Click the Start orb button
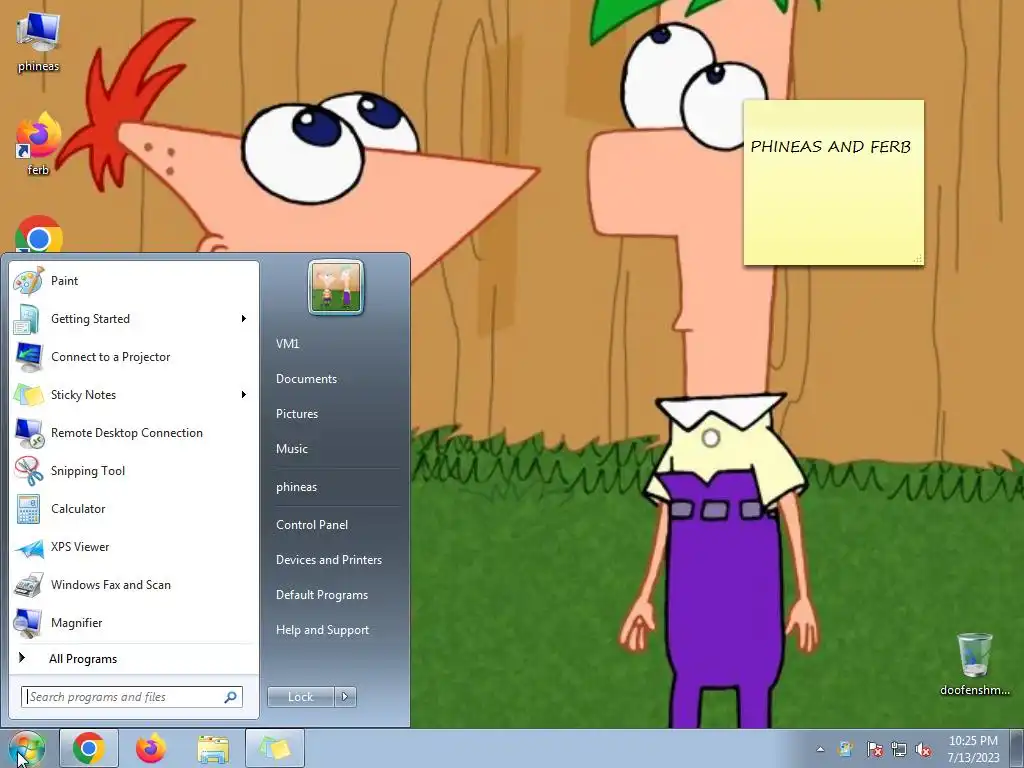 [x=26, y=748]
